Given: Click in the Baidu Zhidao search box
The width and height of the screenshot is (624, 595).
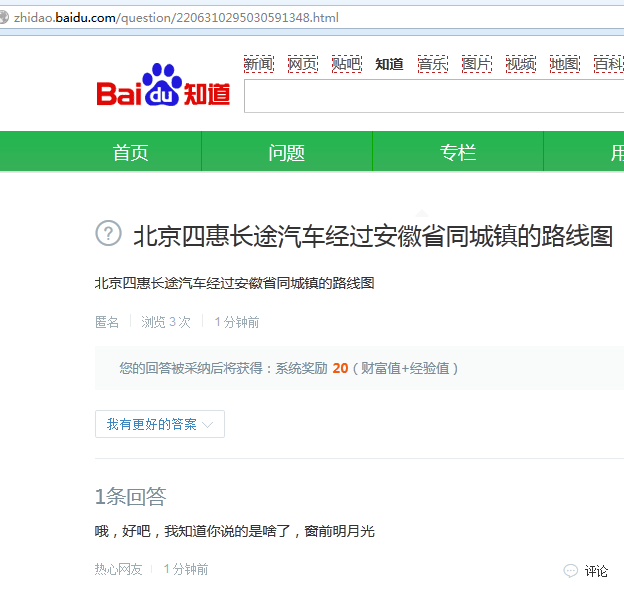Looking at the screenshot, I should coord(434,96).
